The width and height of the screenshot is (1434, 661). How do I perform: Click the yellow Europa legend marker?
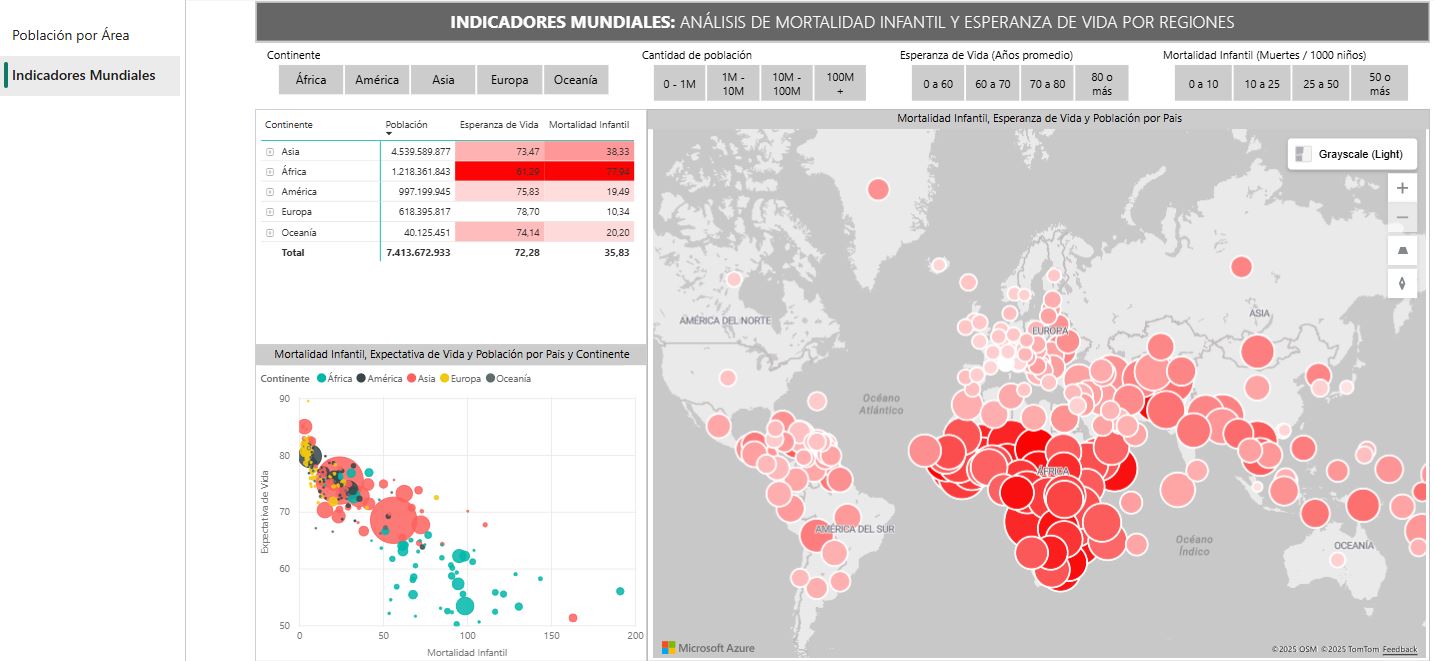point(445,379)
